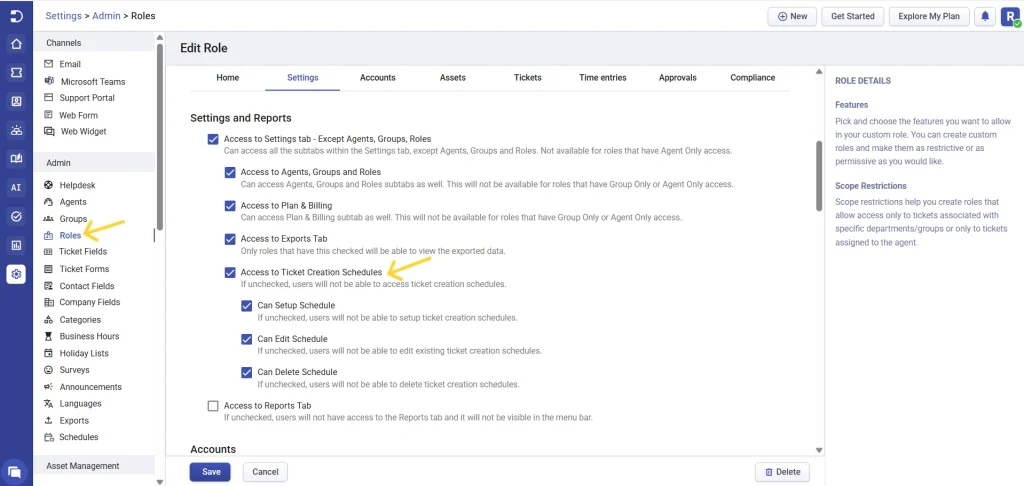Open the knowledge base book icon
The width and height of the screenshot is (1024, 486).
pos(16,159)
